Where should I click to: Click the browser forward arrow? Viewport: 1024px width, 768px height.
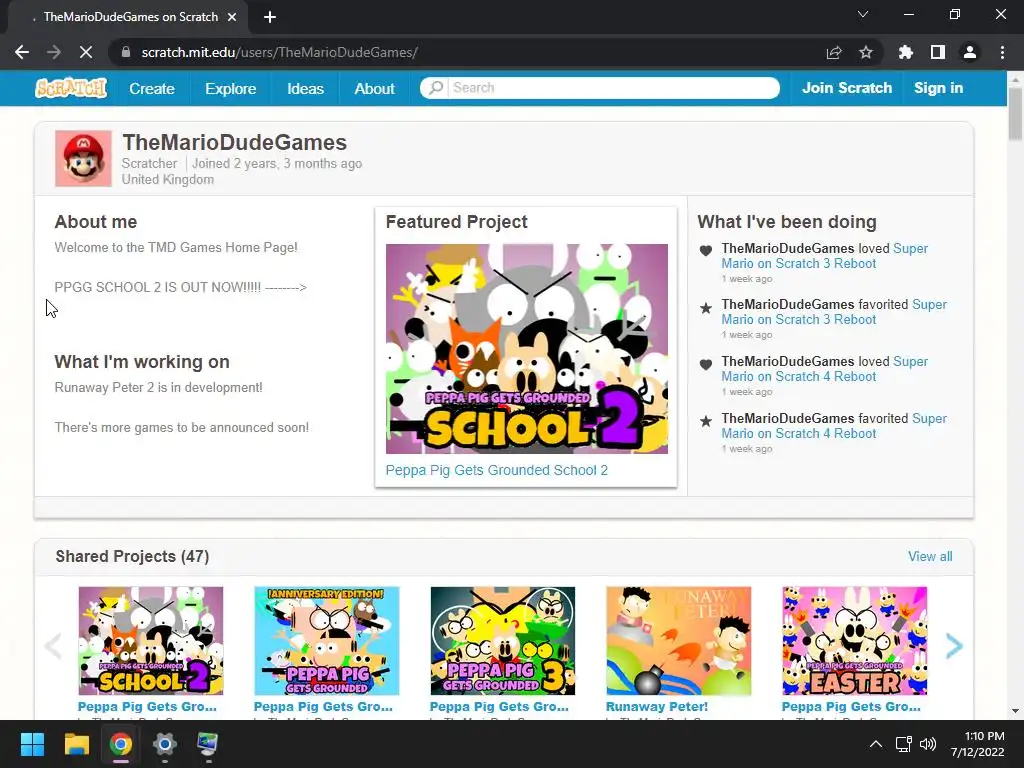(x=54, y=52)
